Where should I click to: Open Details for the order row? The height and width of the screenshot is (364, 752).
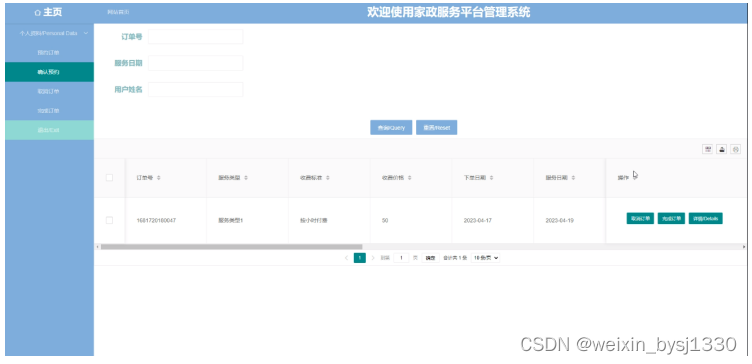(x=705, y=218)
